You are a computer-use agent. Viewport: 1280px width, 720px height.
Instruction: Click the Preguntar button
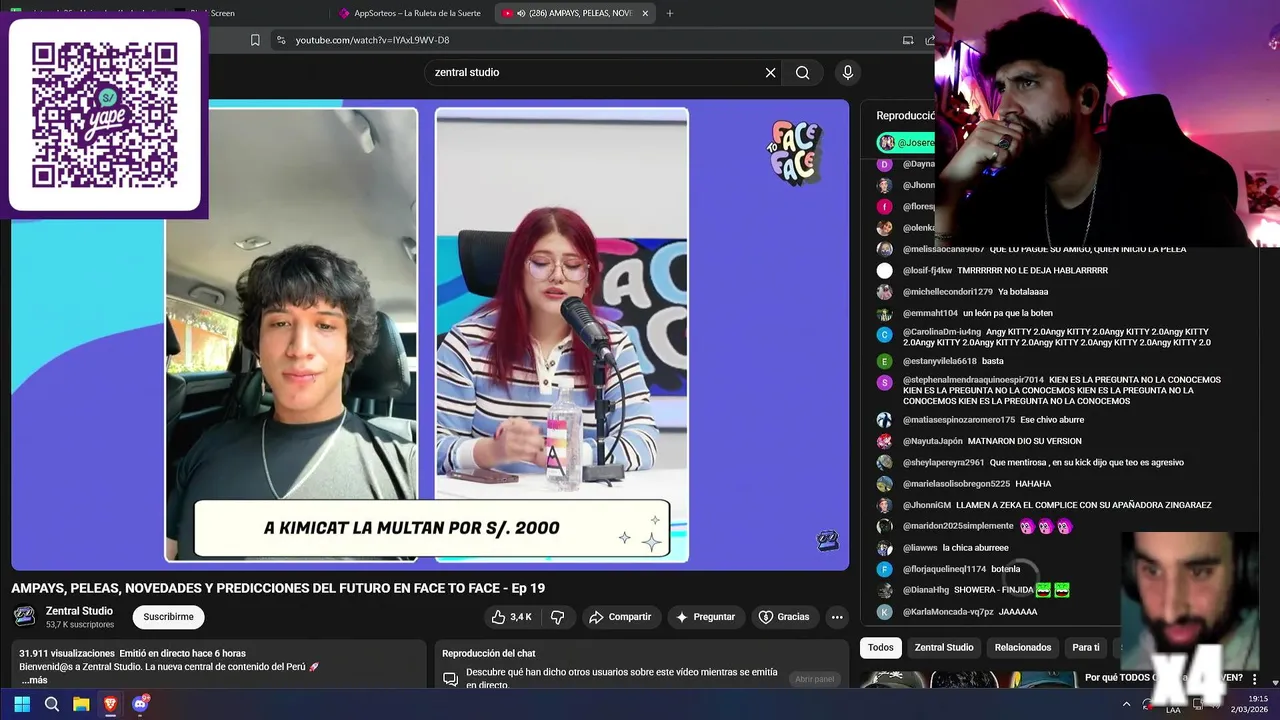pos(706,617)
